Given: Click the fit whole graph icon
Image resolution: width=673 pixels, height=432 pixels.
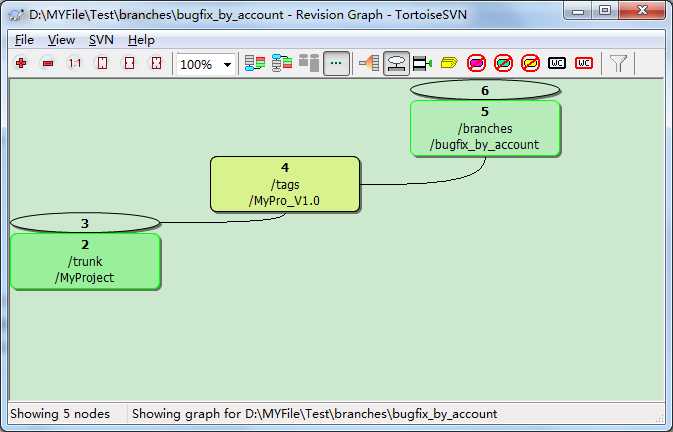Looking at the screenshot, I should click(x=156, y=63).
